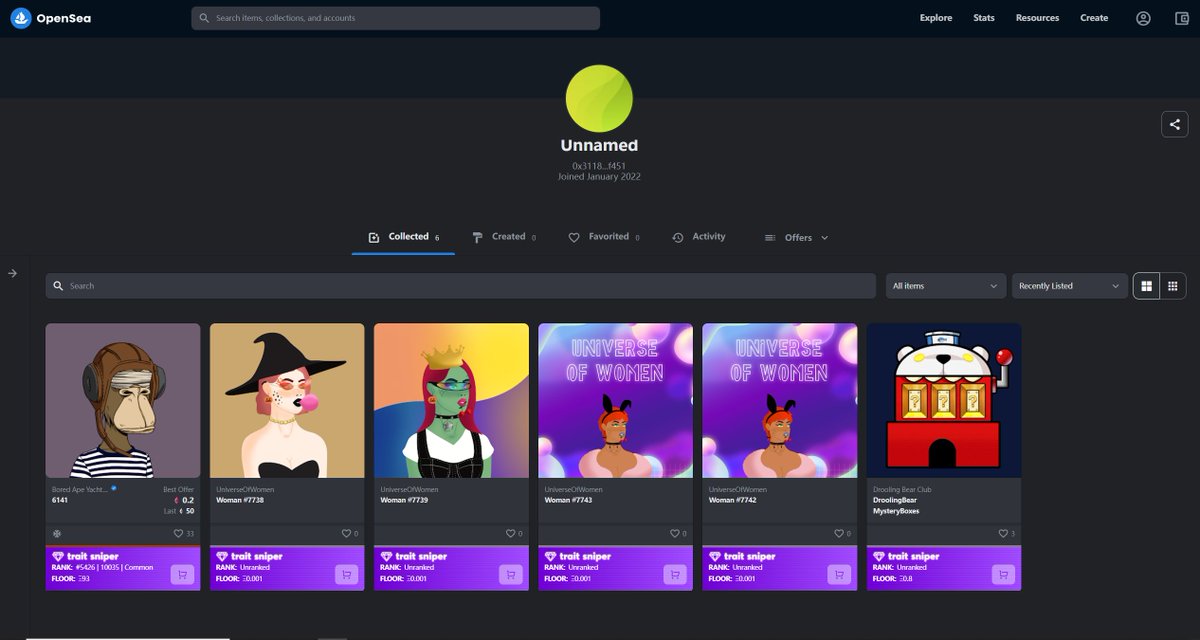
Task: Click the Drooling Bear Club collection link
Action: (902, 490)
